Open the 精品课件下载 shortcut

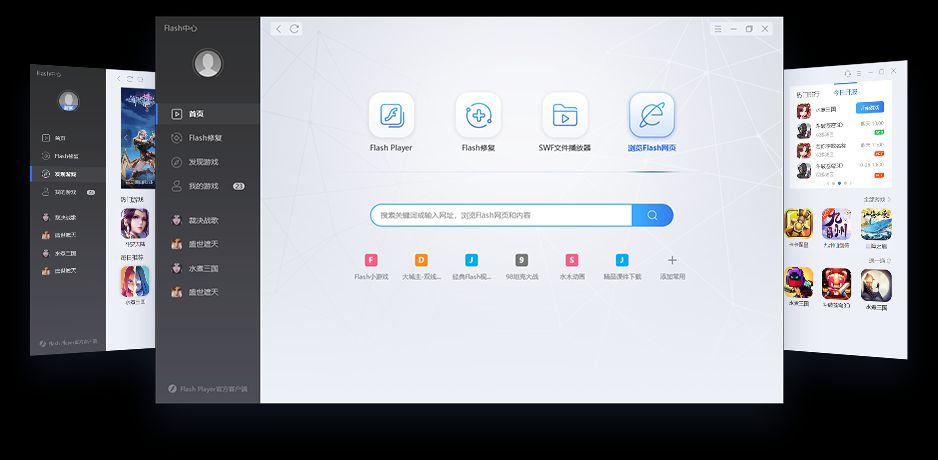point(622,267)
